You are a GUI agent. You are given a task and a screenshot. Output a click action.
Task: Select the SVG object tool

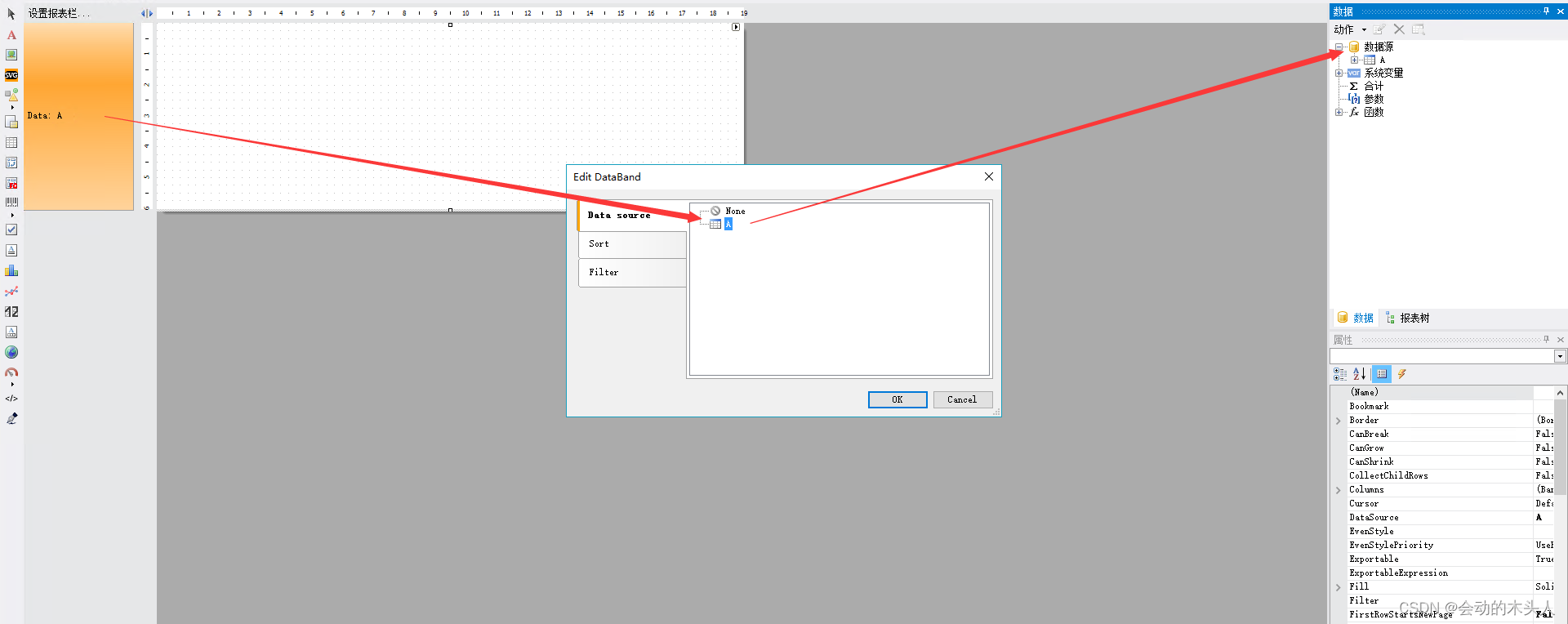(x=11, y=75)
